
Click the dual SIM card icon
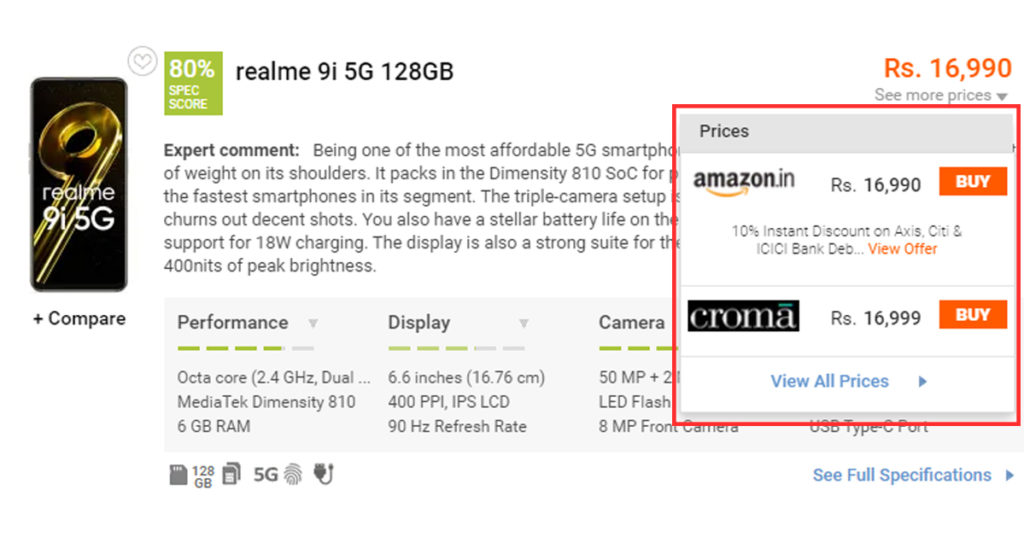click(232, 474)
